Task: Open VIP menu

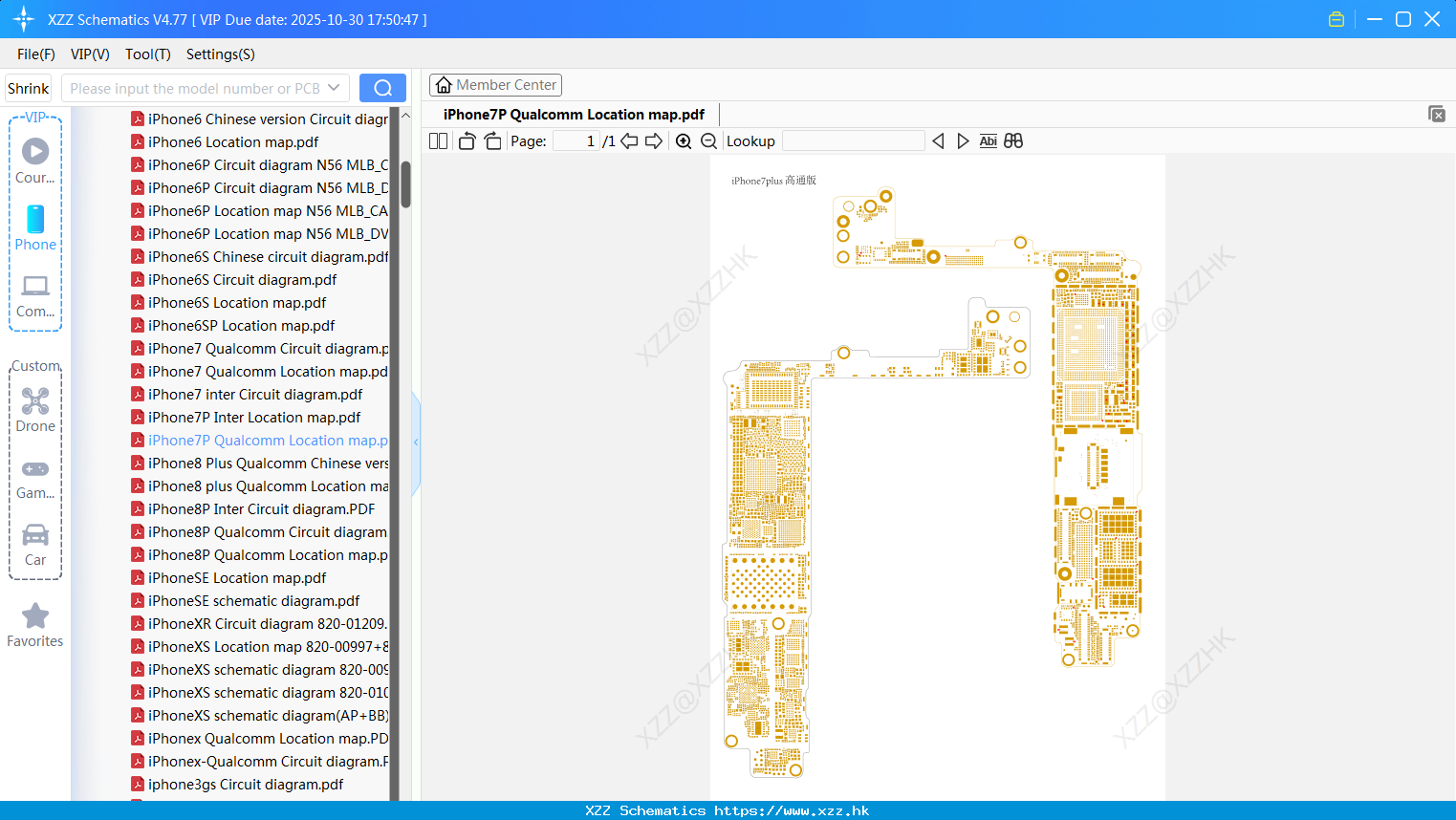Action: point(90,54)
